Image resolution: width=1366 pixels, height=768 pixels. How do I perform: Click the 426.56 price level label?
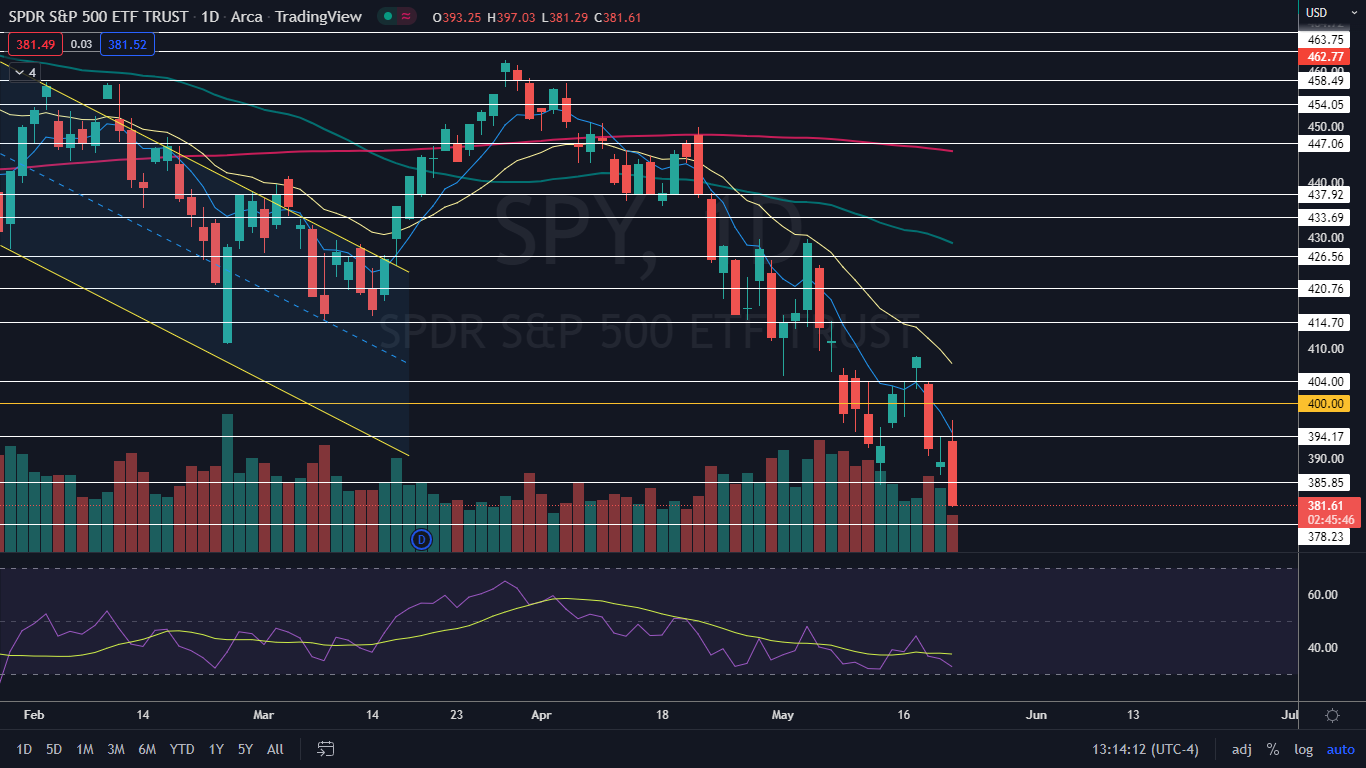pos(1325,257)
